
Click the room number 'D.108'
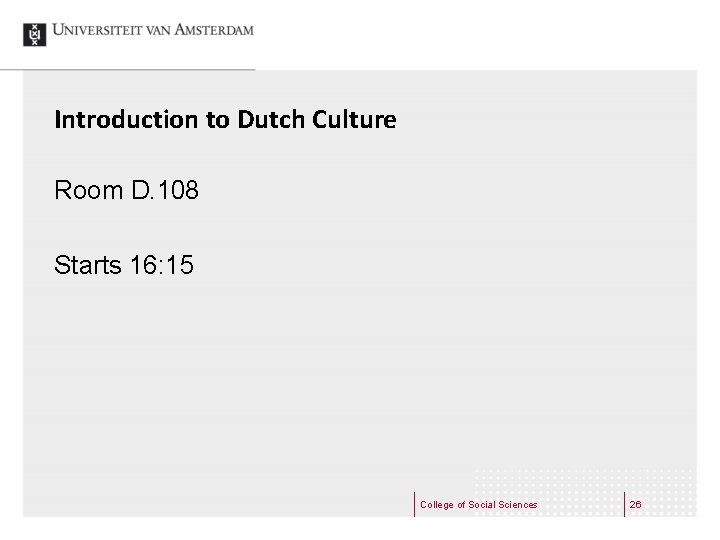click(164, 189)
